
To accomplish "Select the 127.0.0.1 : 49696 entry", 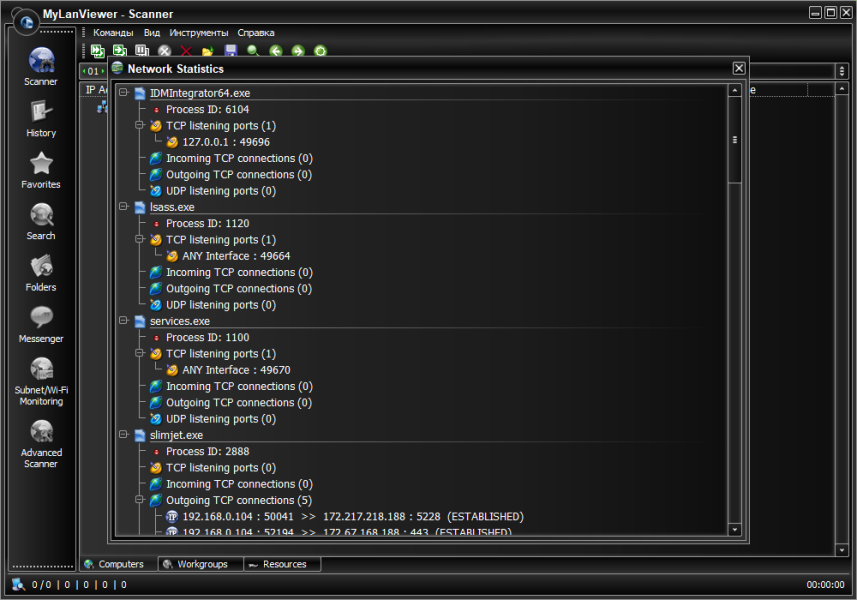I will (226, 142).
